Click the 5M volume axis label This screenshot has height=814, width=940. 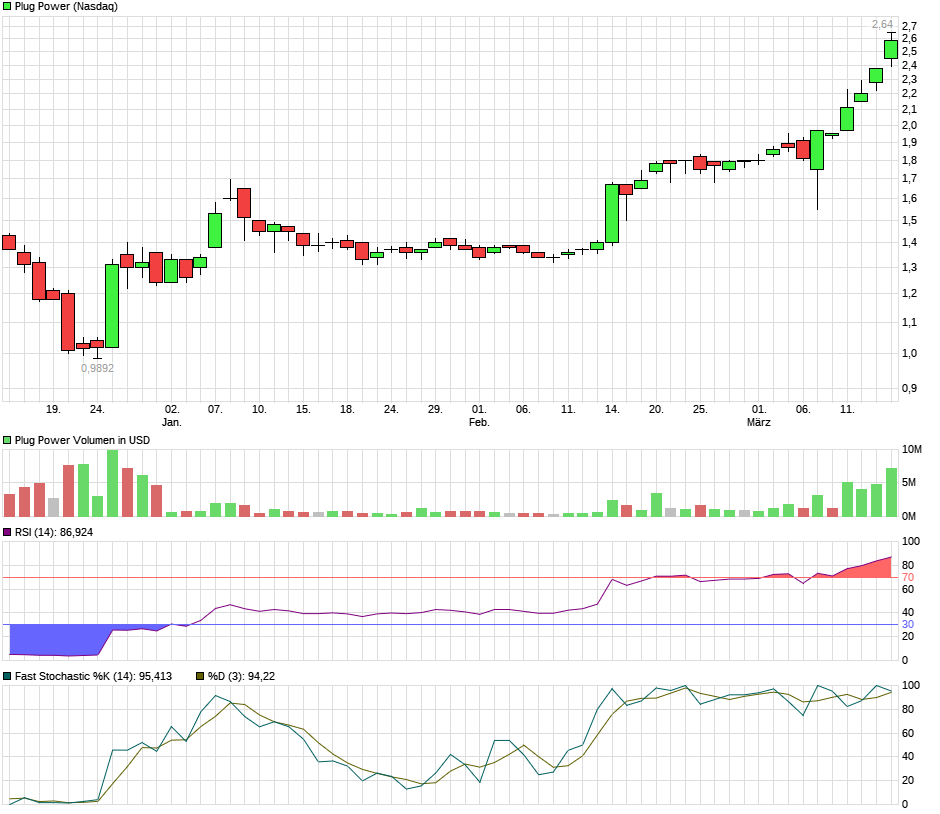(909, 483)
